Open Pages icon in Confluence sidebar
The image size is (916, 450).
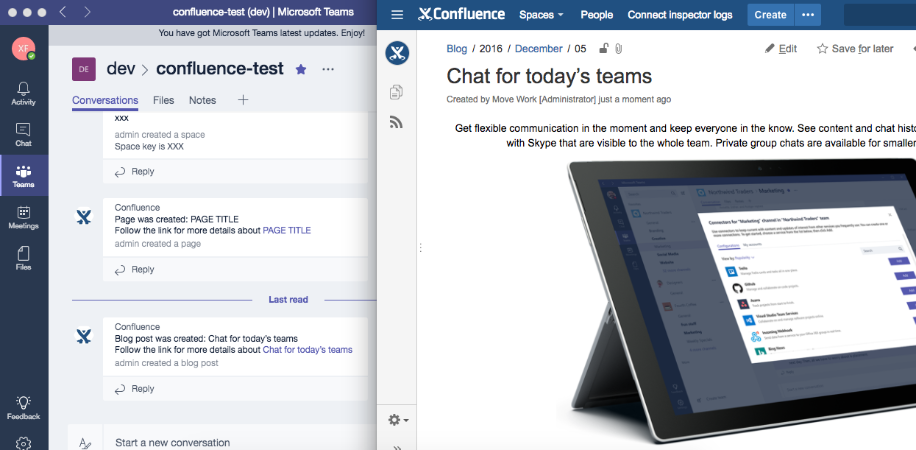[397, 92]
